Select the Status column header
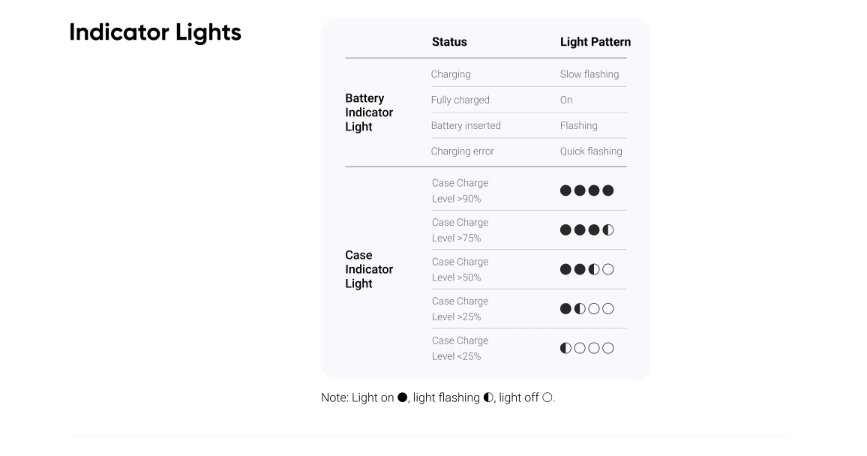This screenshot has width=867, height=456. (449, 42)
